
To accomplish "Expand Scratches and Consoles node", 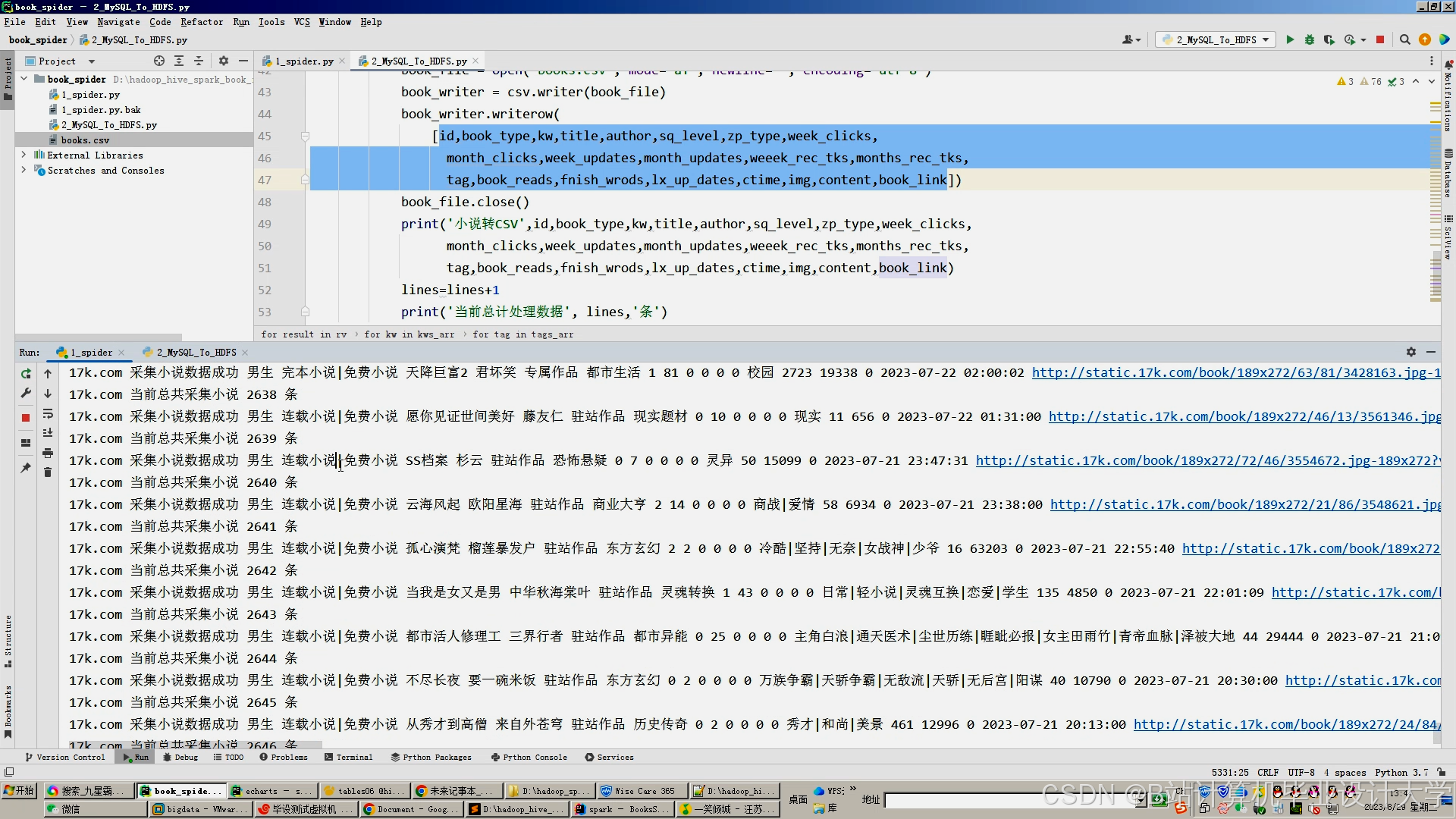I will (x=24, y=170).
